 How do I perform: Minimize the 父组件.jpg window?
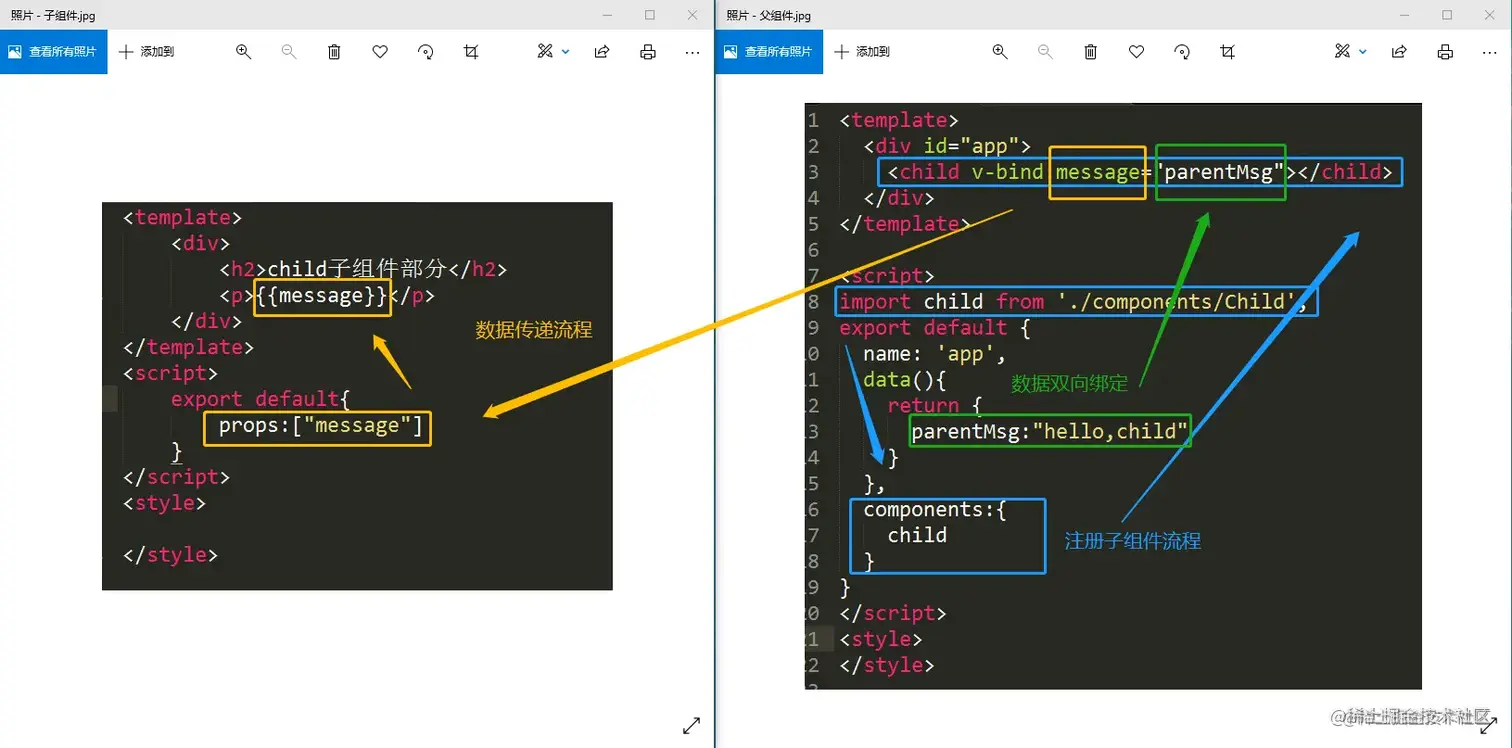[x=1404, y=15]
